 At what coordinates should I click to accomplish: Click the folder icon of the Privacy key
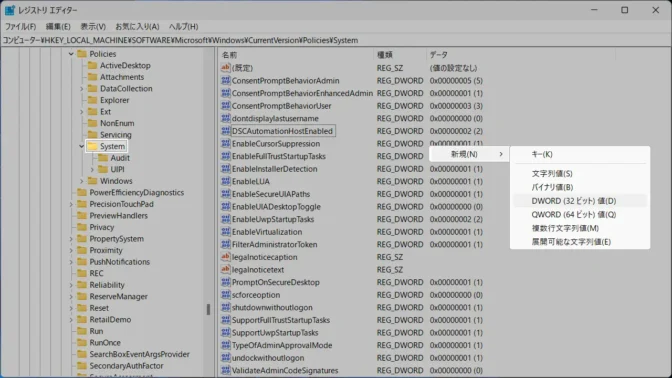tap(82, 227)
